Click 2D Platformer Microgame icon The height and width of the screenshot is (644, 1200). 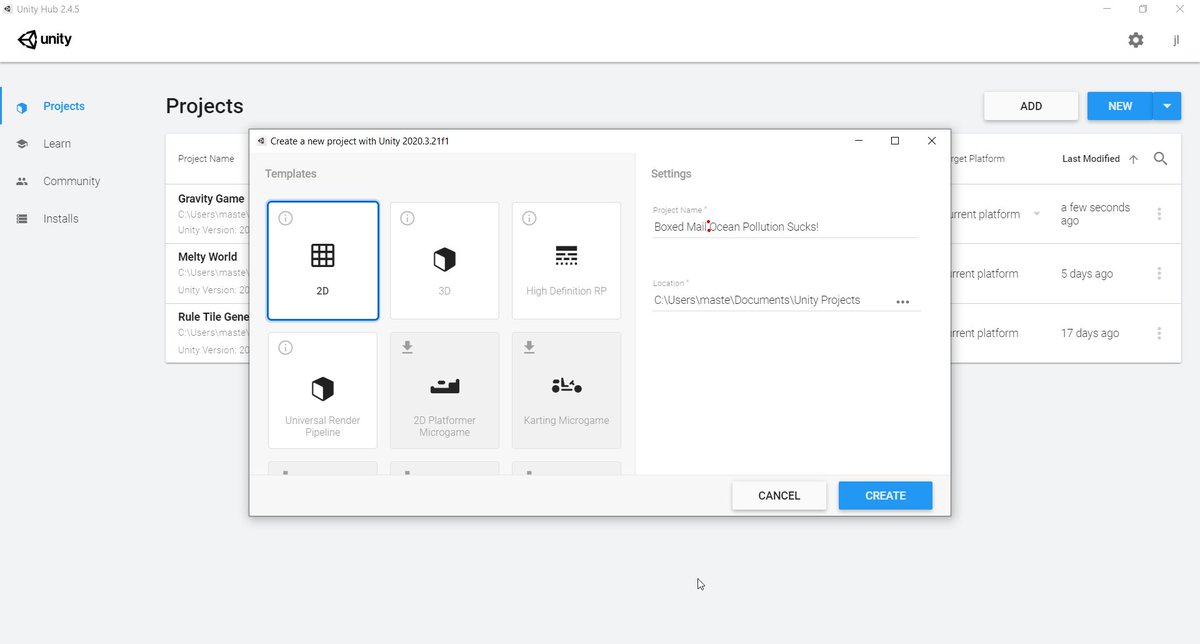(444, 387)
